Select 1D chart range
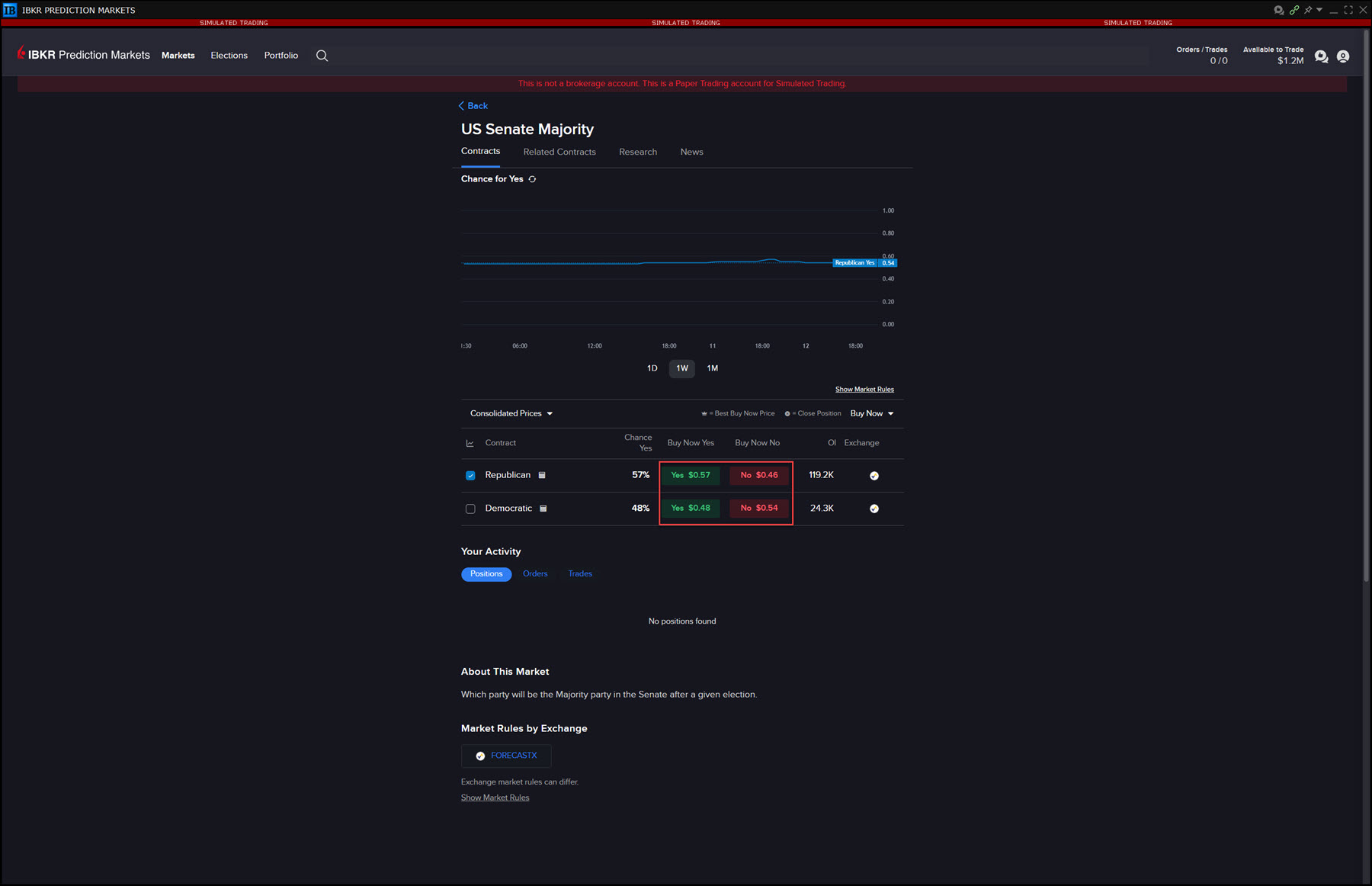This screenshot has width=1372, height=886. (652, 368)
